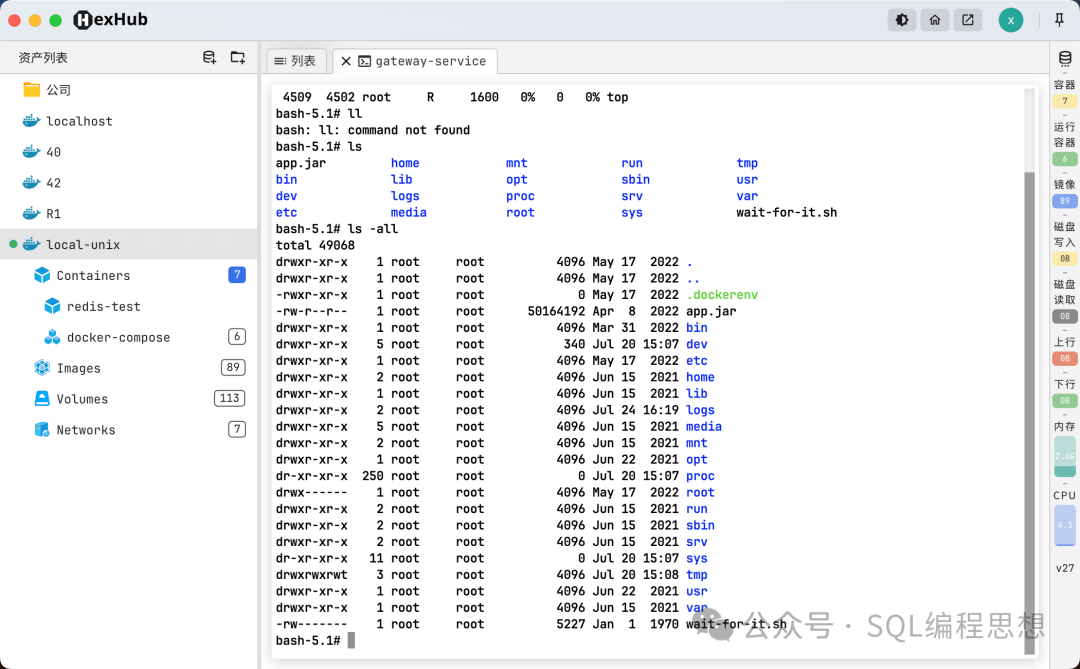Click the 下行 download badge
The image size is (1080, 669).
tap(1065, 401)
